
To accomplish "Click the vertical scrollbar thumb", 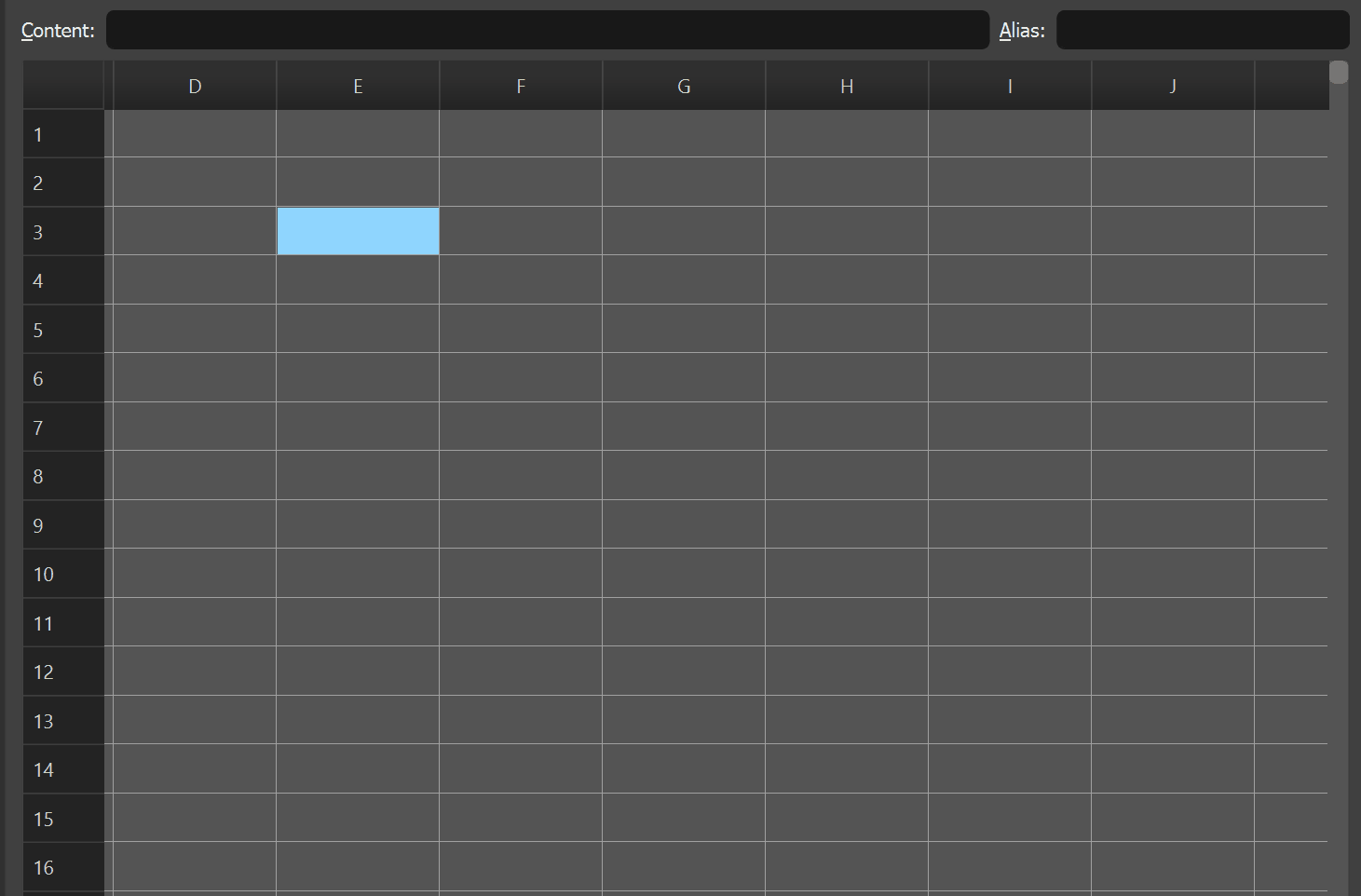I will 1338,72.
